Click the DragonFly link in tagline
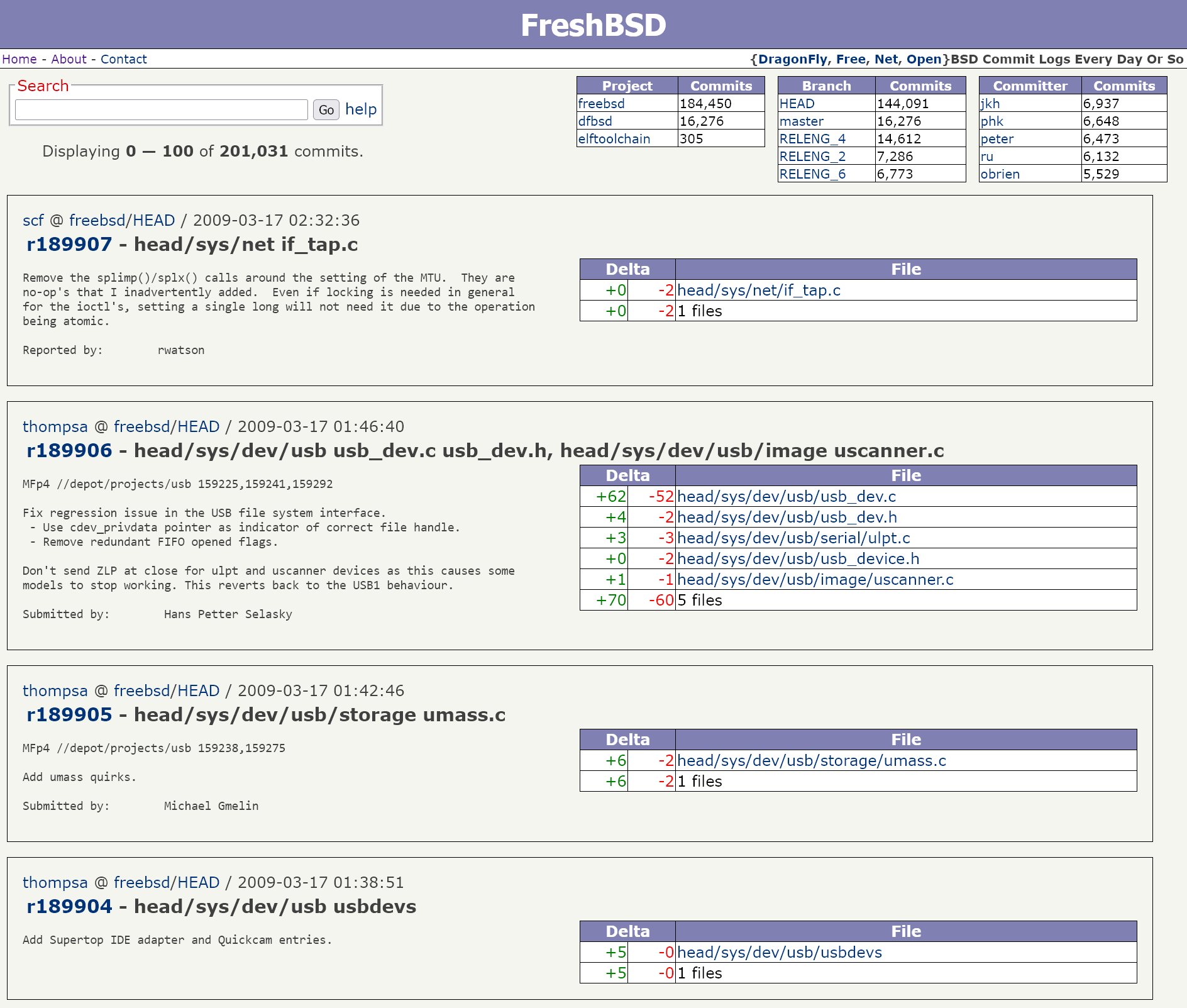Screen dimensions: 1187x1008 pyautogui.click(x=792, y=59)
